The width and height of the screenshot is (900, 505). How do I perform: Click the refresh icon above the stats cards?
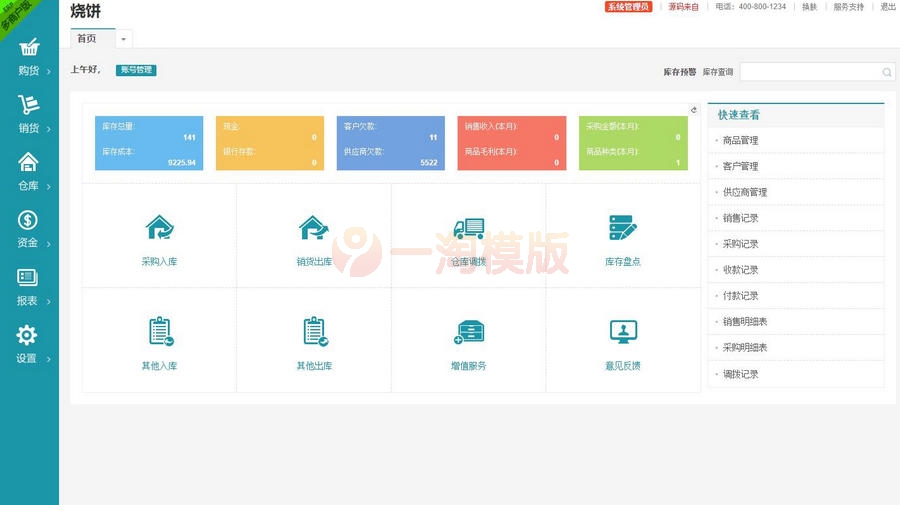click(x=694, y=110)
